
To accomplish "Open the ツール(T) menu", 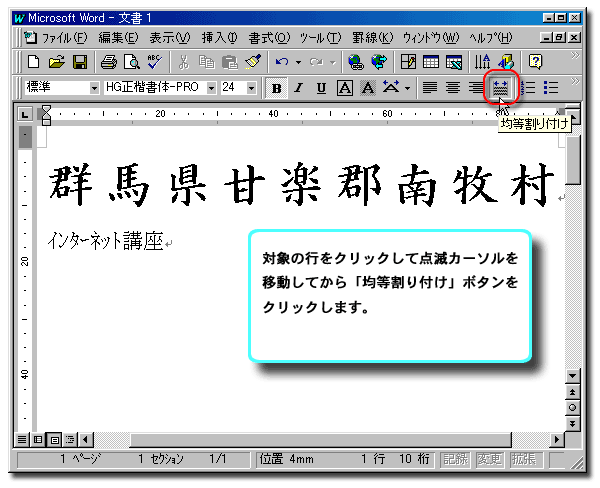I will pyautogui.click(x=320, y=38).
